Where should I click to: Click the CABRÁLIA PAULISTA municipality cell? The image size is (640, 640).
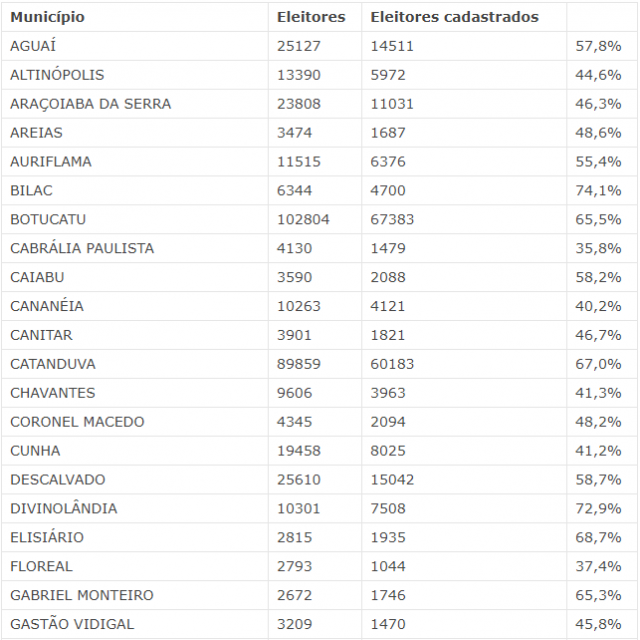[x=82, y=248]
